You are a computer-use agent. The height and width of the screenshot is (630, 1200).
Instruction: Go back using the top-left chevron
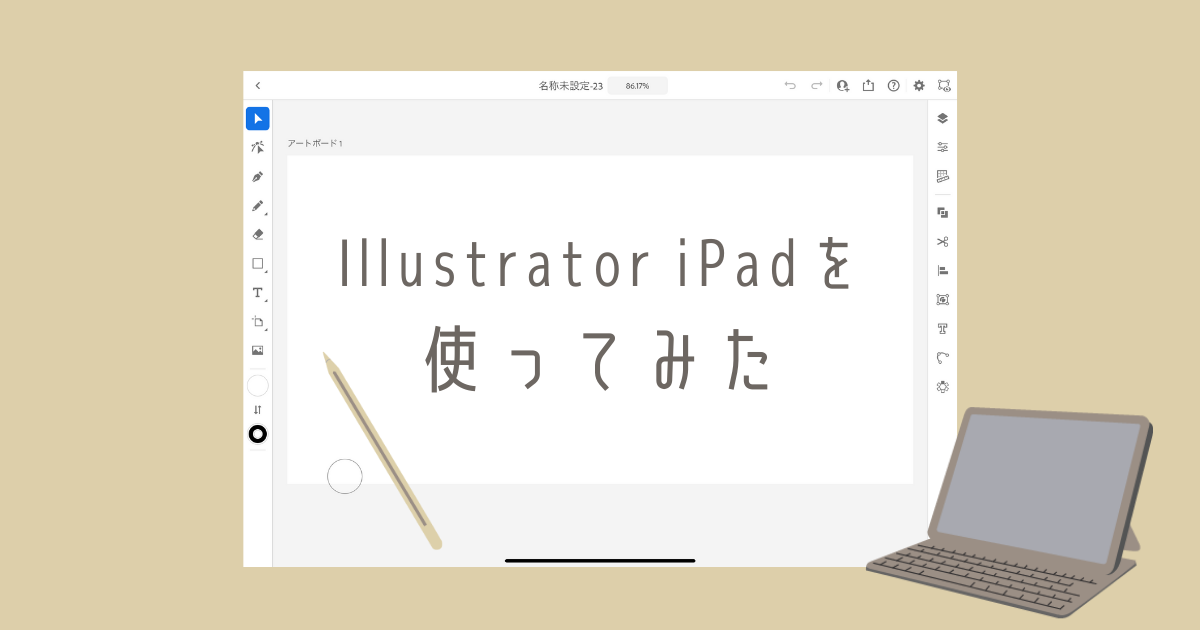pyautogui.click(x=257, y=86)
